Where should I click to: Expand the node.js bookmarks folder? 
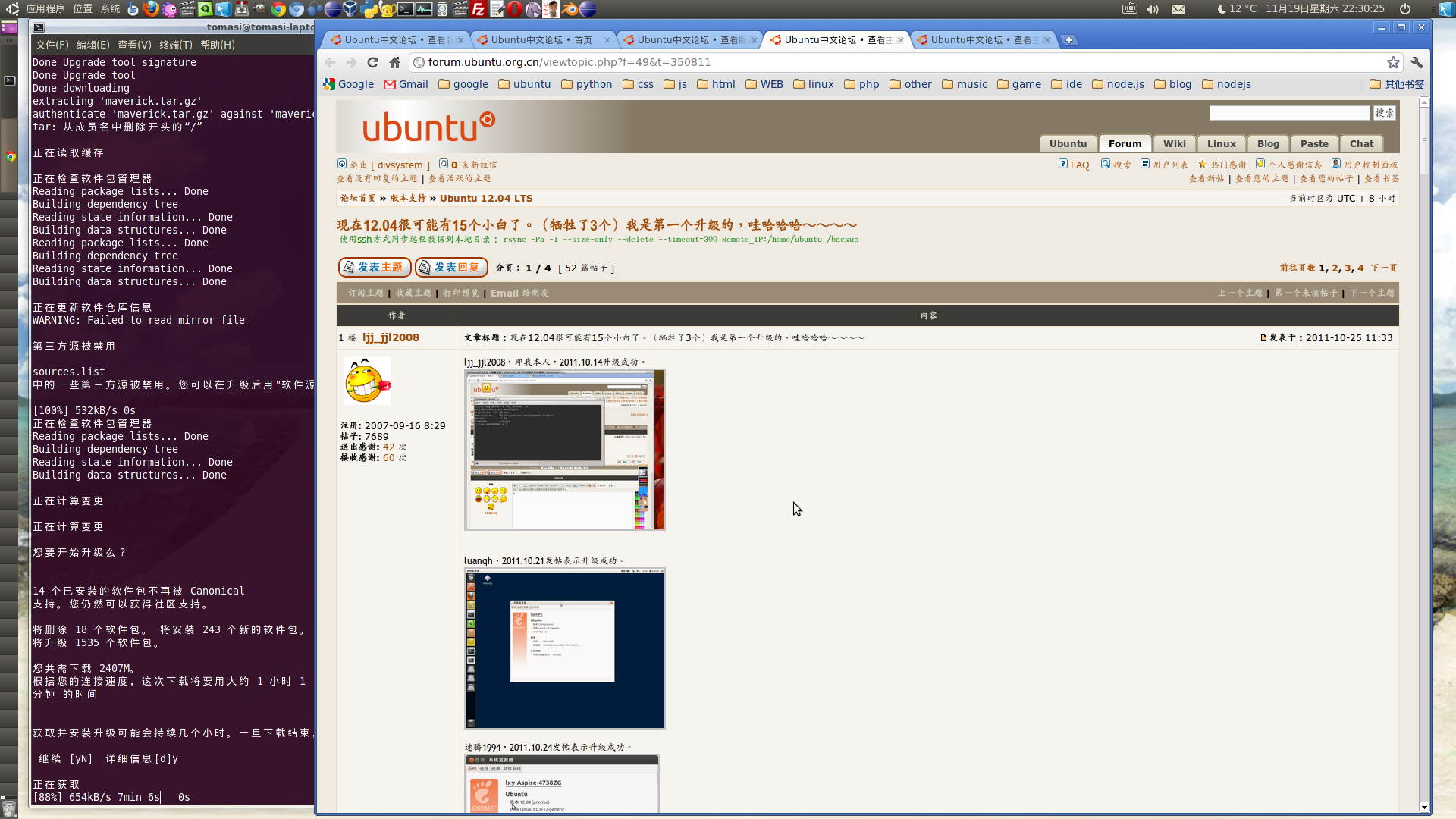(1118, 84)
